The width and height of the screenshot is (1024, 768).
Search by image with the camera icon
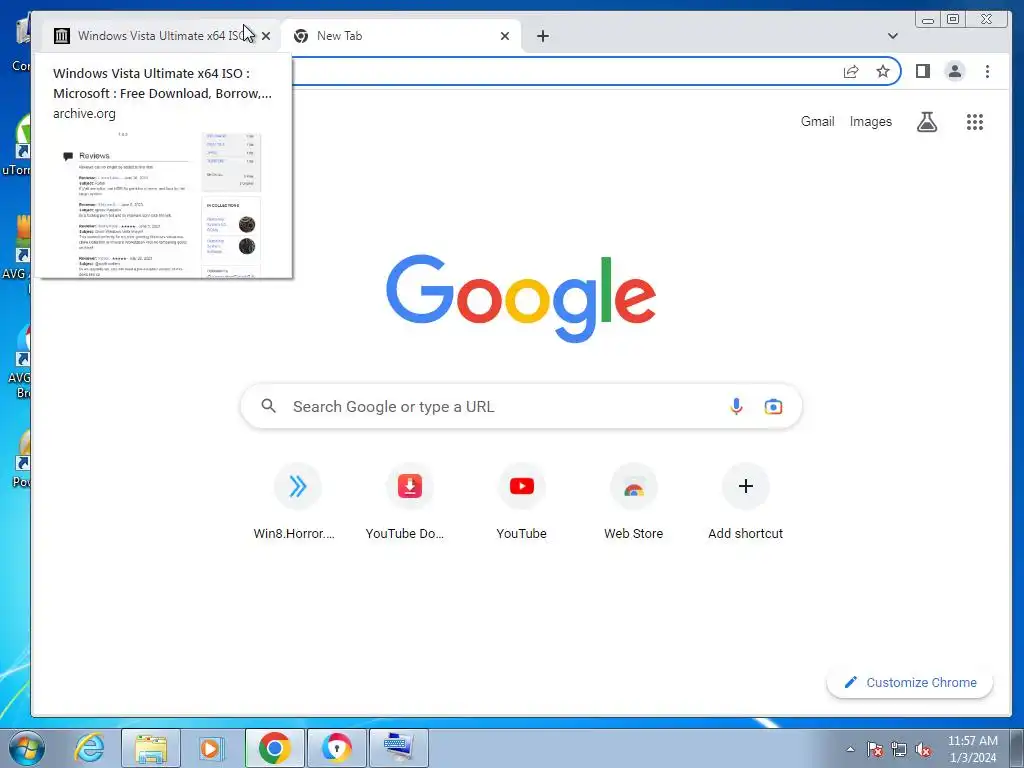[x=773, y=406]
